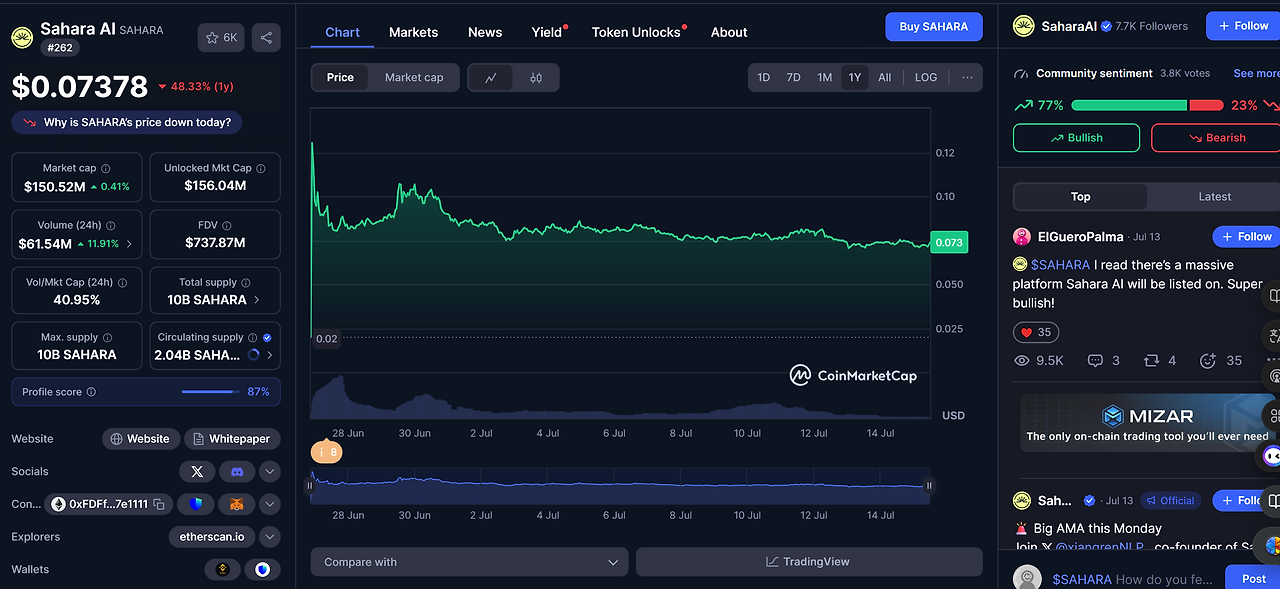The height and width of the screenshot is (589, 1280).
Task: Click the Sahara AI coin logo
Action: coord(22,38)
